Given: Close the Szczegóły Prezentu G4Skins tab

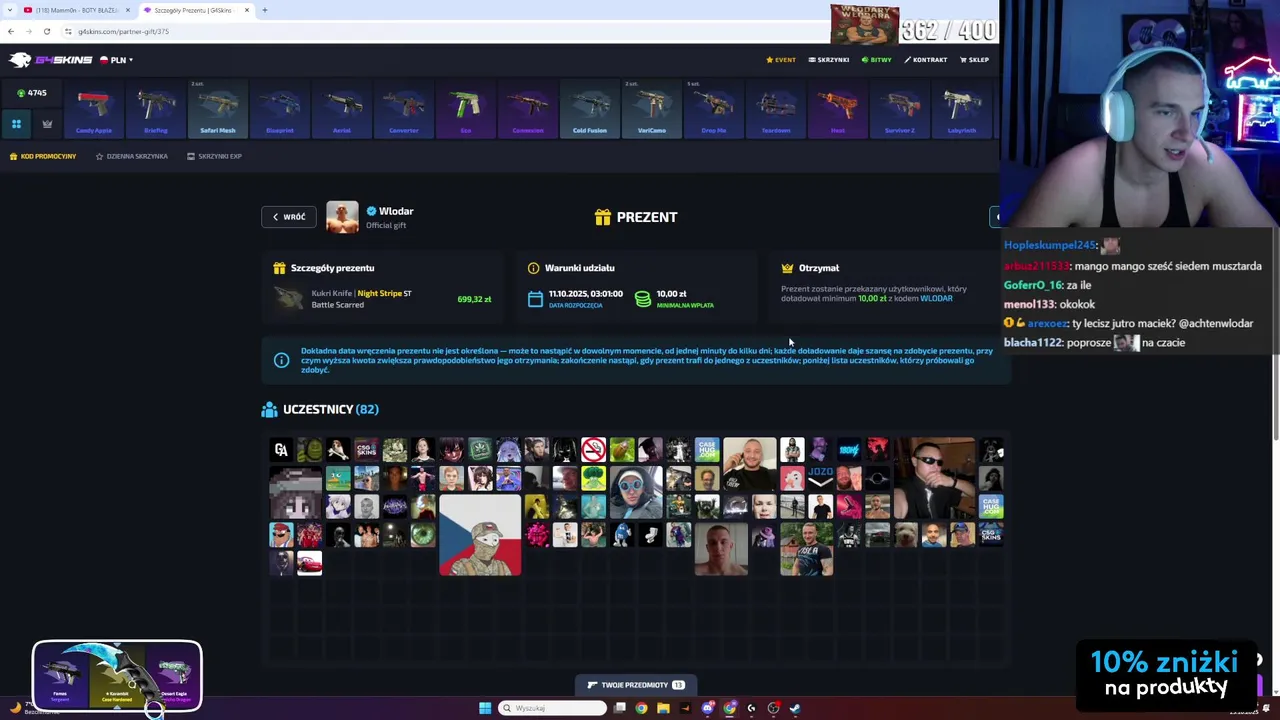Looking at the screenshot, I should (x=246, y=10).
